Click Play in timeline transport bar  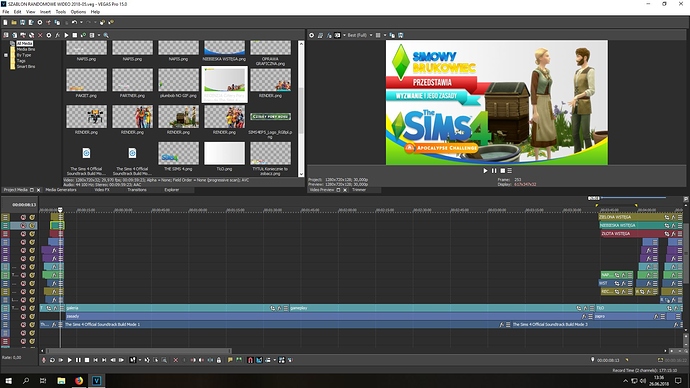click(70, 360)
